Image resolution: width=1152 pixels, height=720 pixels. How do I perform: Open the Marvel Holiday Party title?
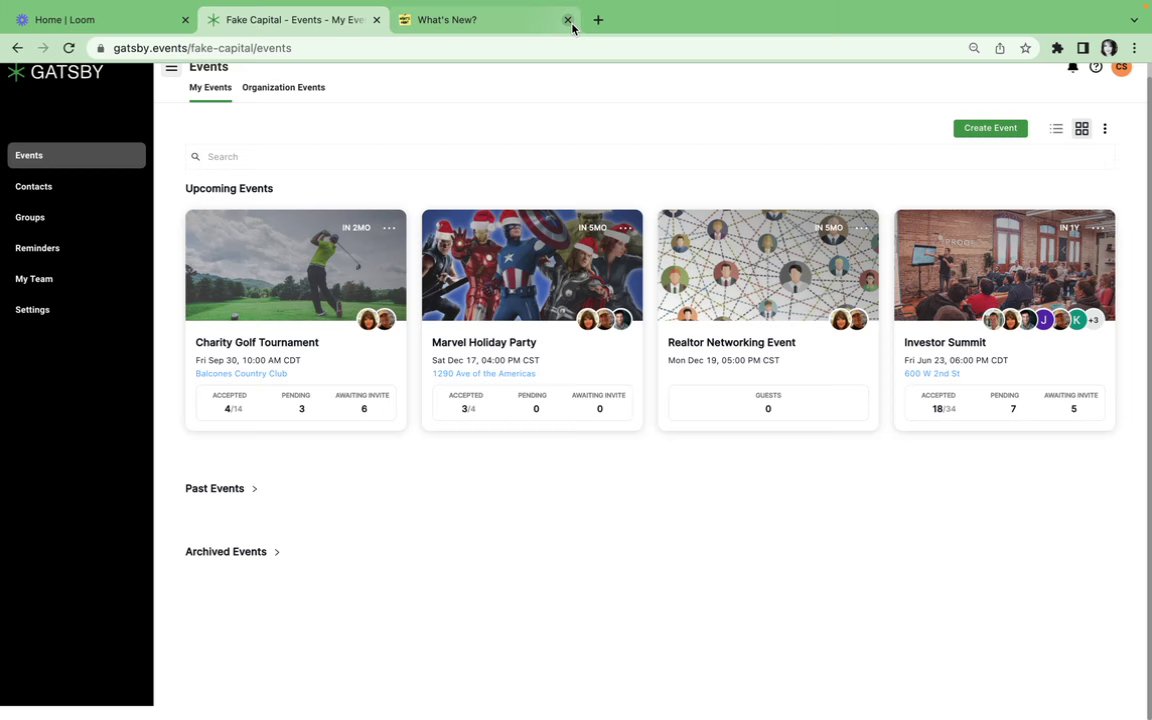[x=484, y=342]
